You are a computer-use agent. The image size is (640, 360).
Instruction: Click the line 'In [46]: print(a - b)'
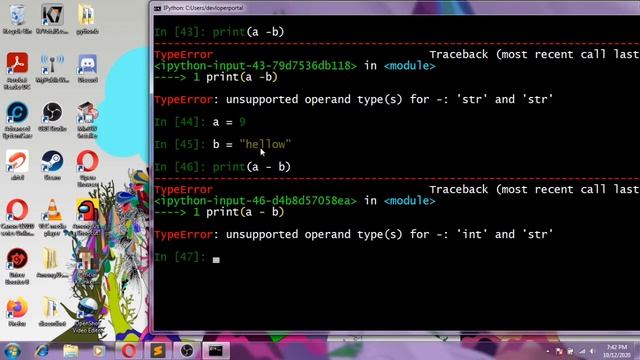(222, 167)
